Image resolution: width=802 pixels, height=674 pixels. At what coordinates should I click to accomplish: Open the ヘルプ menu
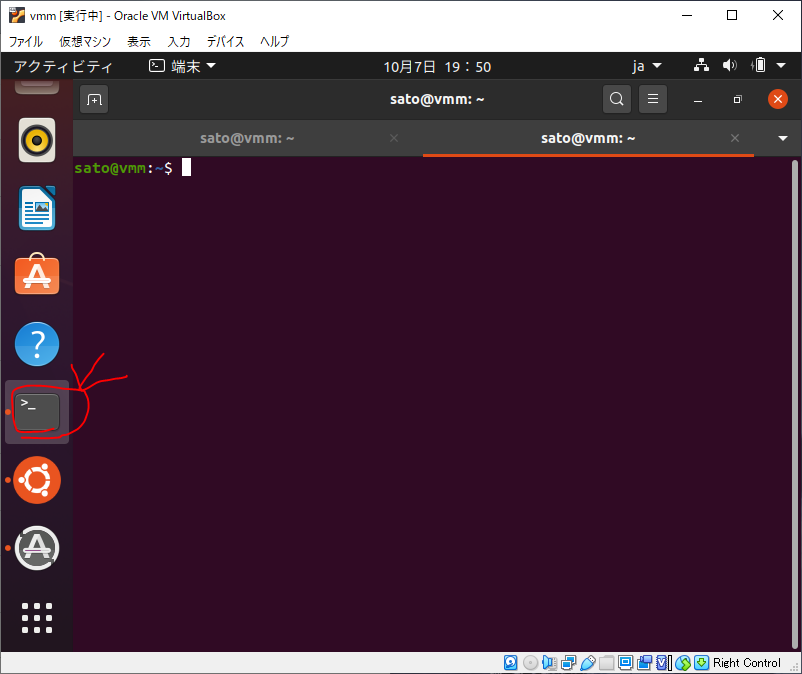274,41
